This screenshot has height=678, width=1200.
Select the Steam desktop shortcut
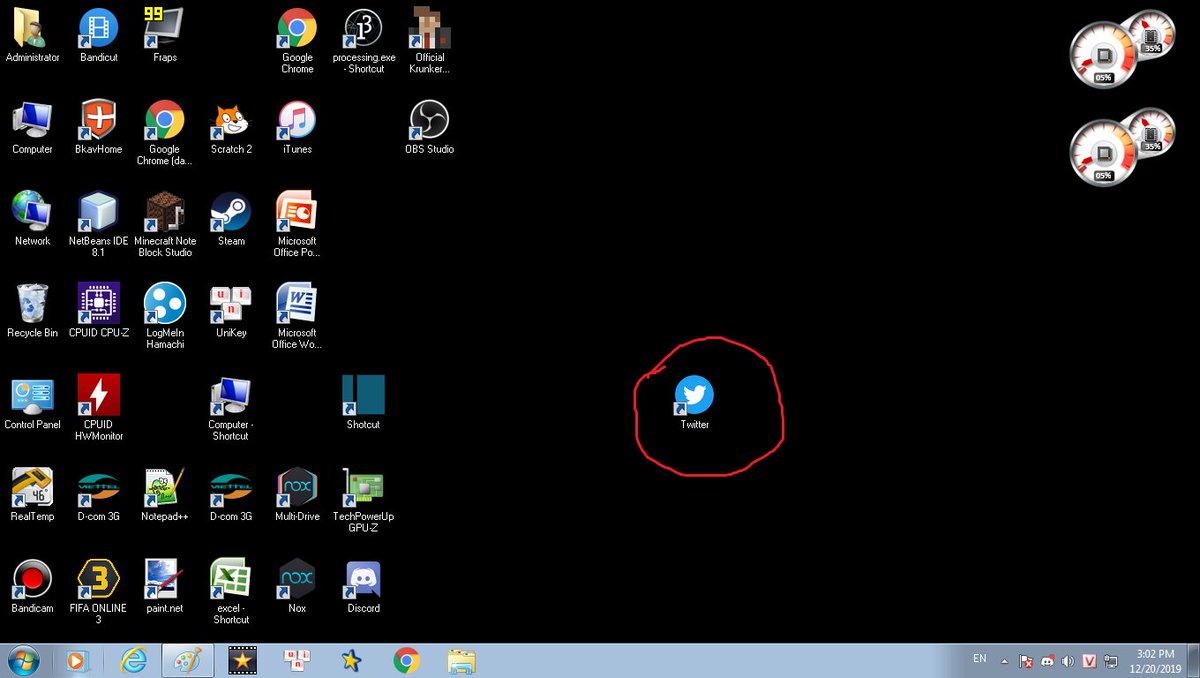coord(231,220)
